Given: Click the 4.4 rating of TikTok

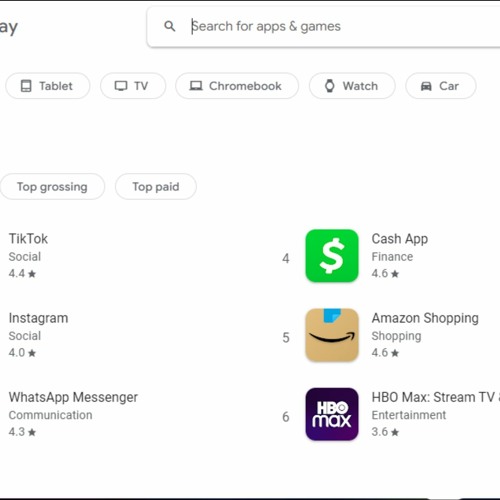Looking at the screenshot, I should coord(22,274).
